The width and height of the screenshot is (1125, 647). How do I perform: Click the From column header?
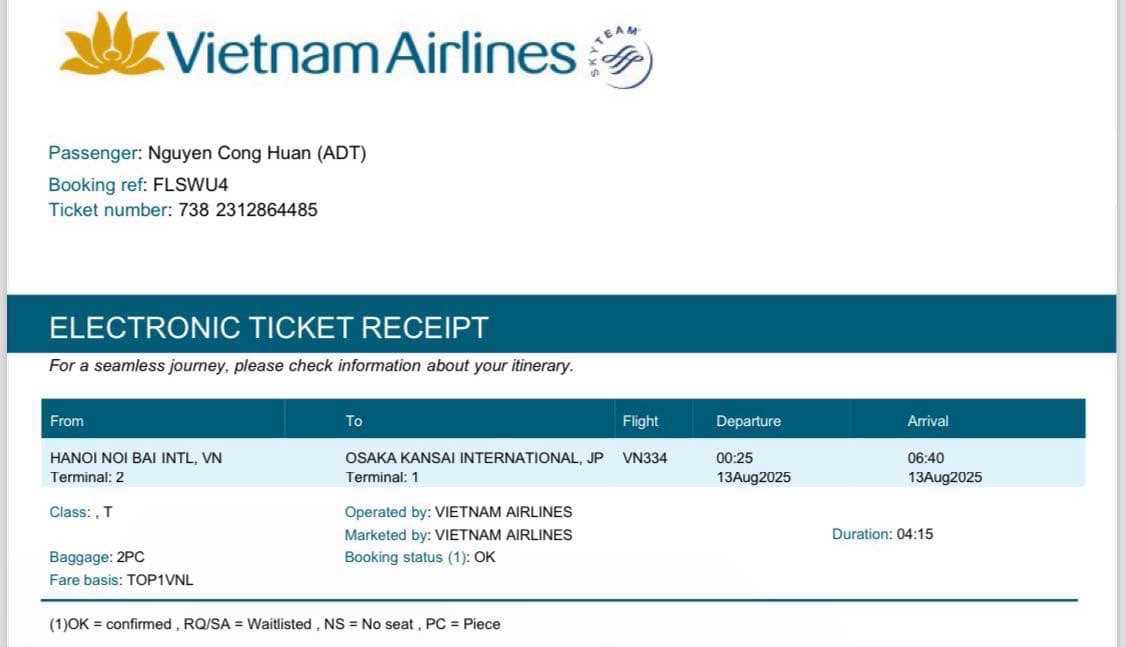(x=67, y=421)
